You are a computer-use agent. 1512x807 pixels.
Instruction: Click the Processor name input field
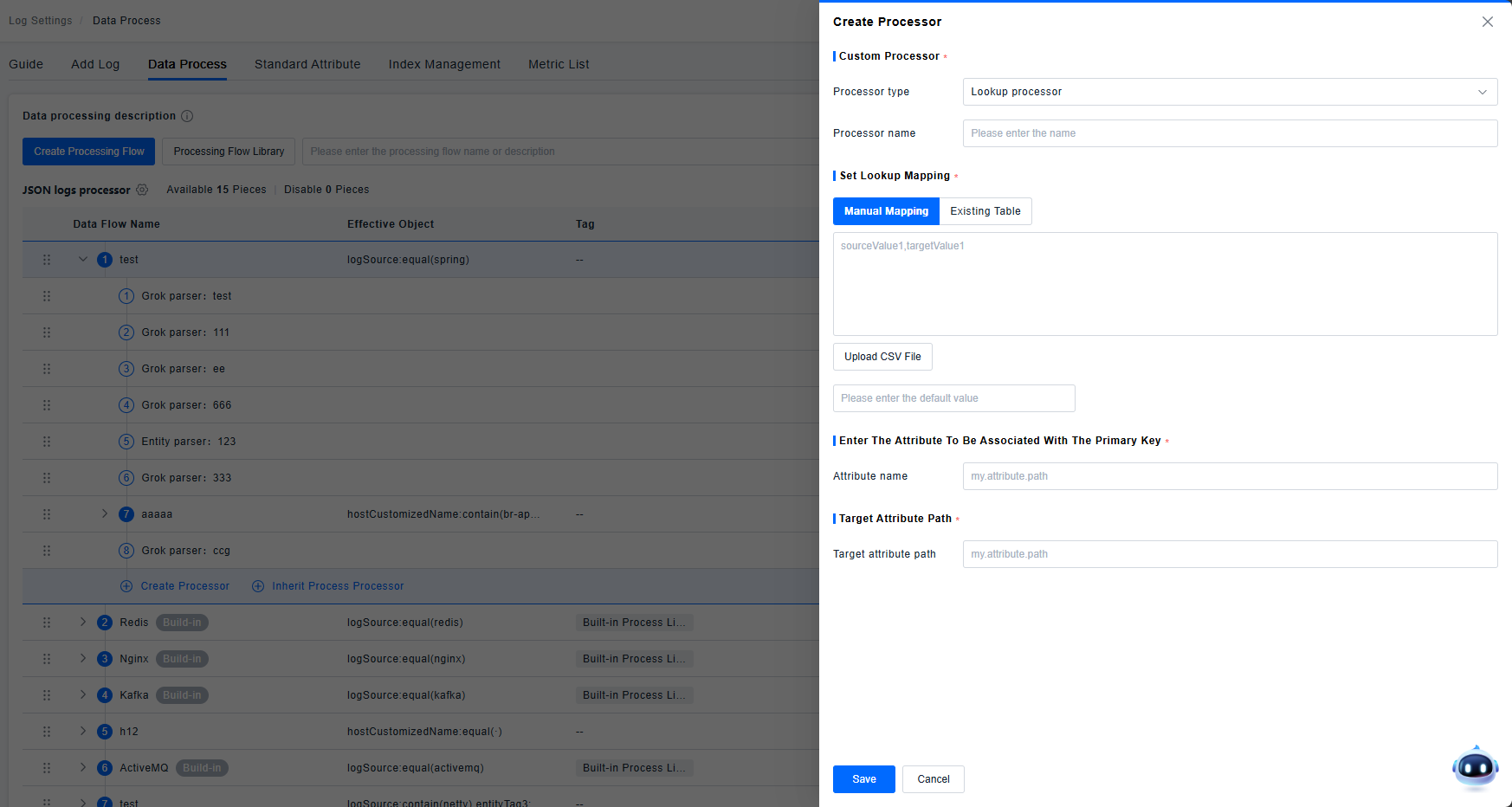coord(1230,133)
